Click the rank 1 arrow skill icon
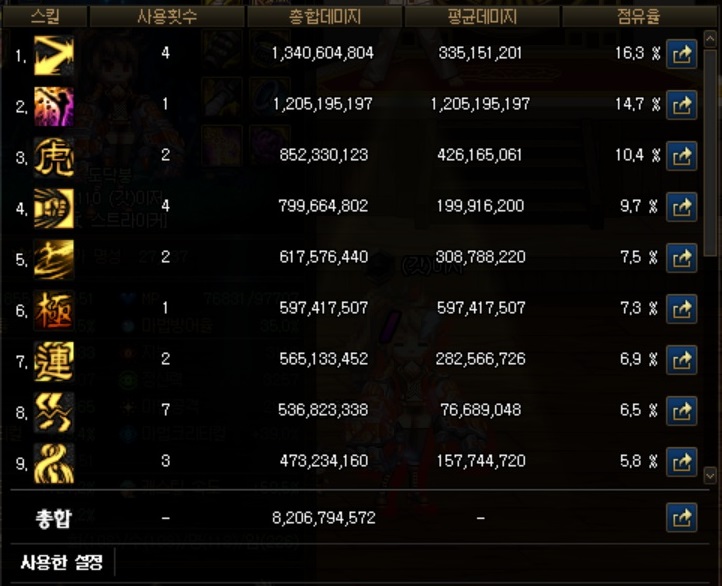This screenshot has height=586, width=722. pos(54,56)
